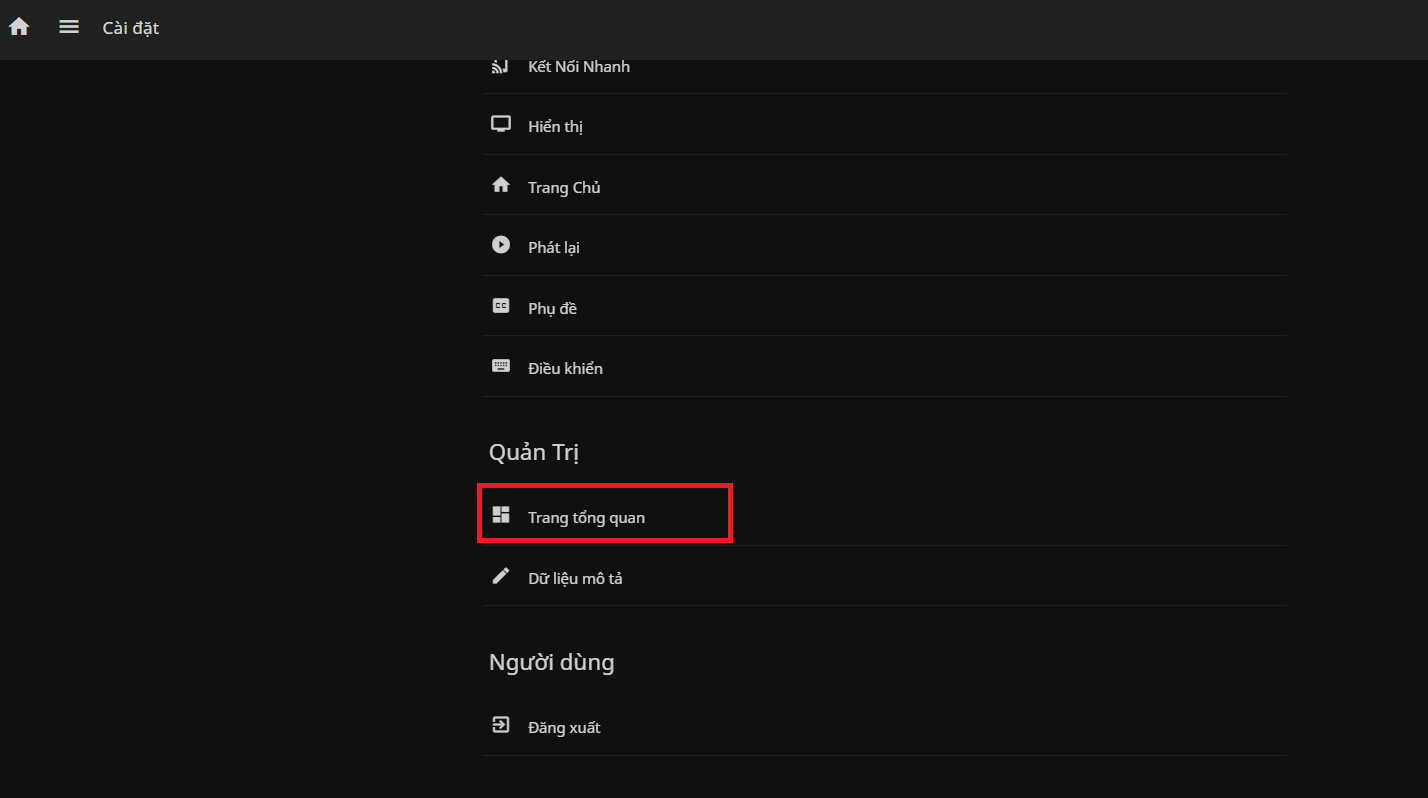
Task: Open Phát lại playback settings
Action: 885,246
